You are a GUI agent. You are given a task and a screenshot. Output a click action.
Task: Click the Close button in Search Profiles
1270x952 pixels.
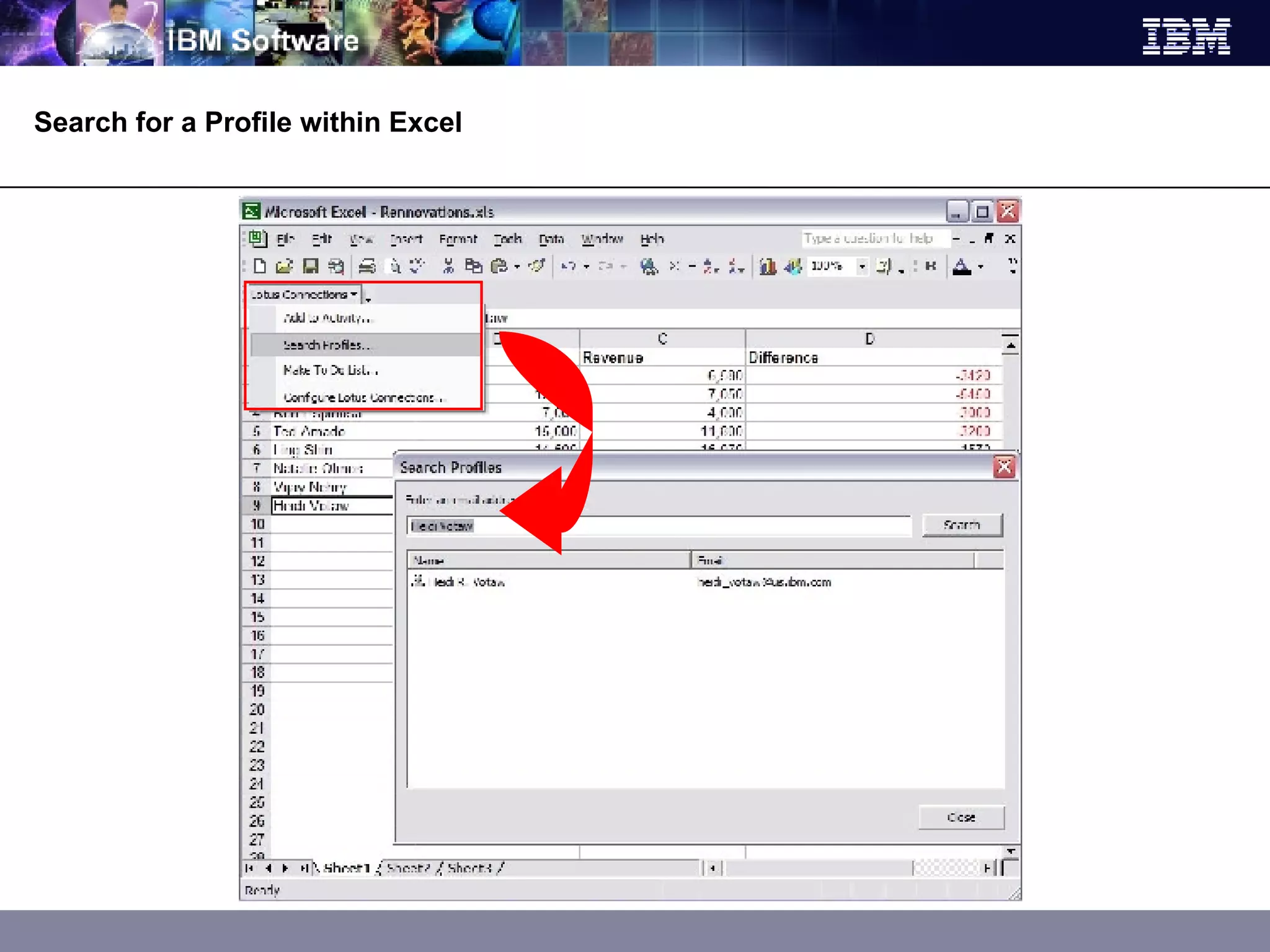tap(961, 818)
